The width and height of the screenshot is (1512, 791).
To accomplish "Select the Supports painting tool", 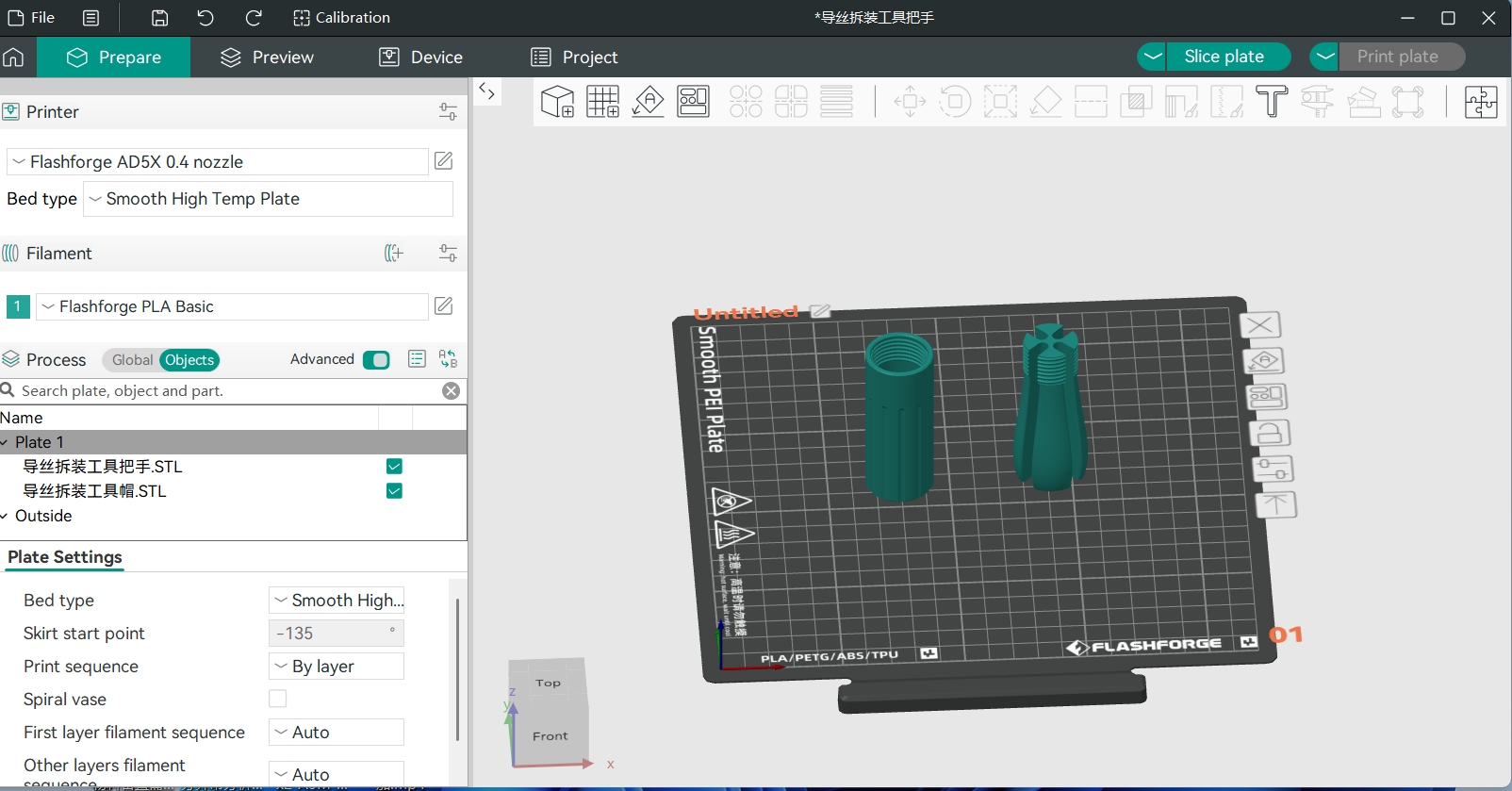I will point(1181,101).
